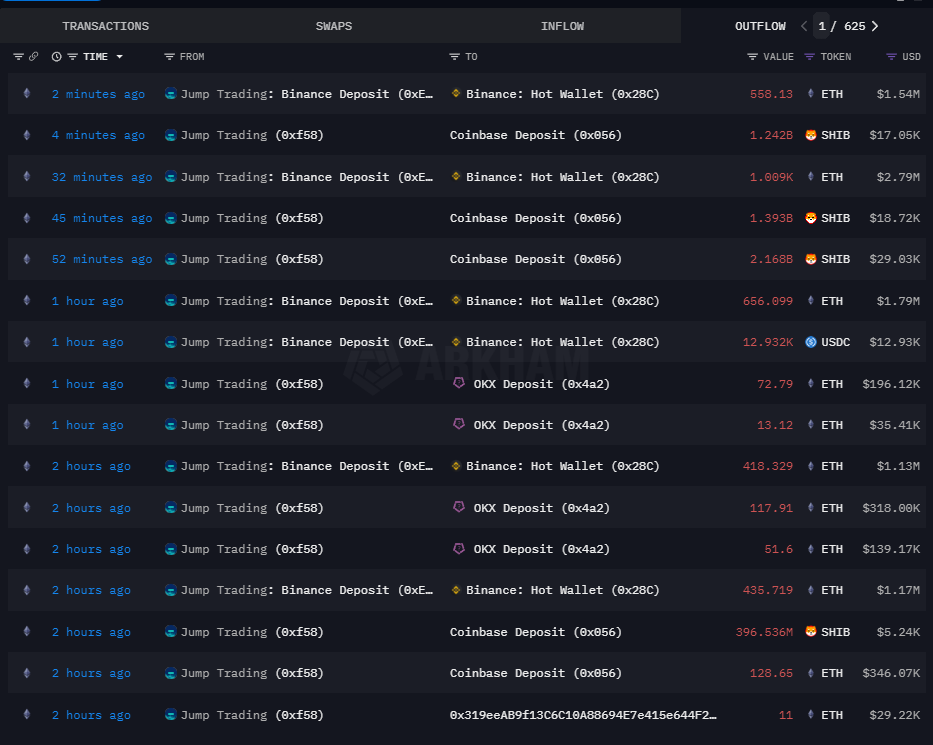Open the chain filter icon at far left
This screenshot has height=745, width=933.
click(x=18, y=57)
